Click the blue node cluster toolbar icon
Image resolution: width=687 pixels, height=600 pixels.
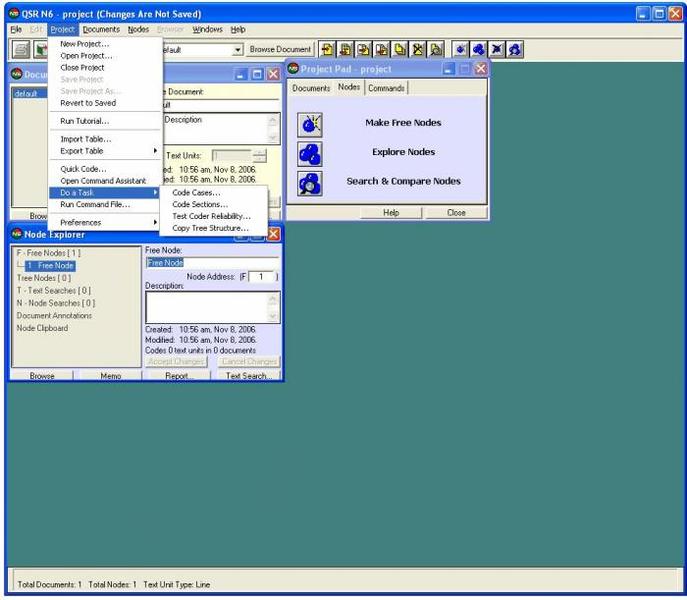[478, 50]
